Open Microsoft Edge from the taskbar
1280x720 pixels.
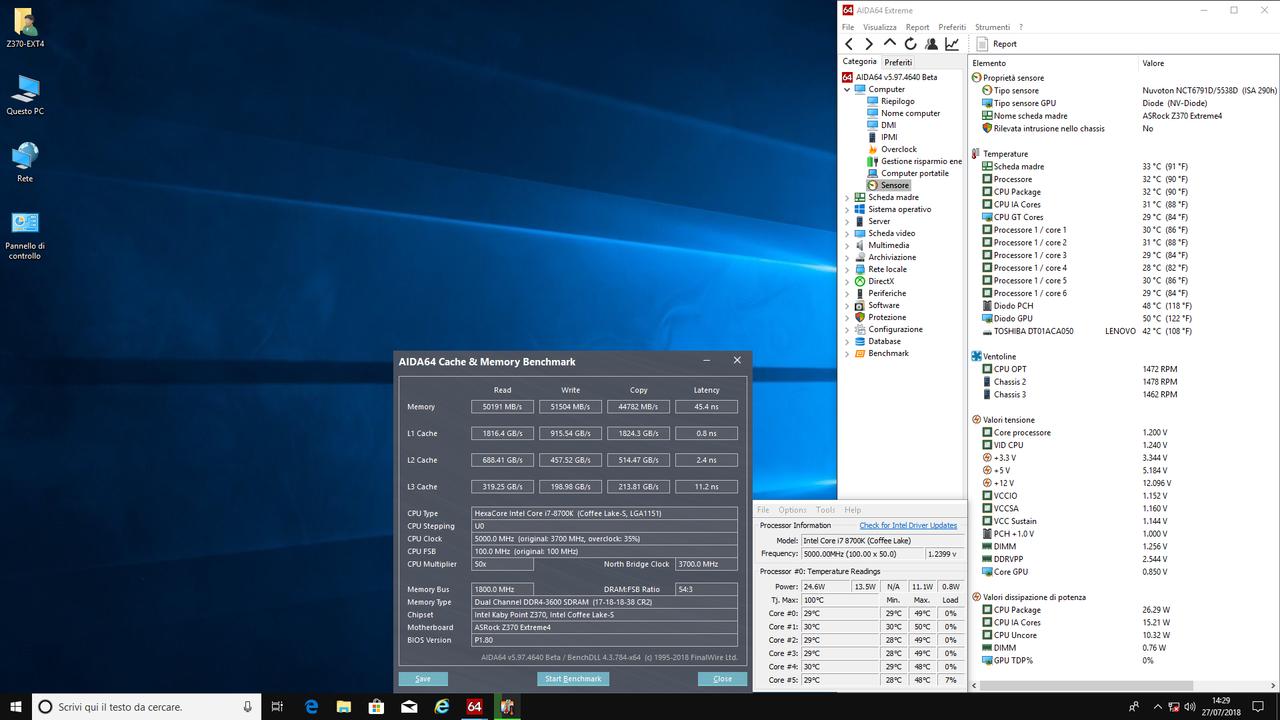(311, 706)
